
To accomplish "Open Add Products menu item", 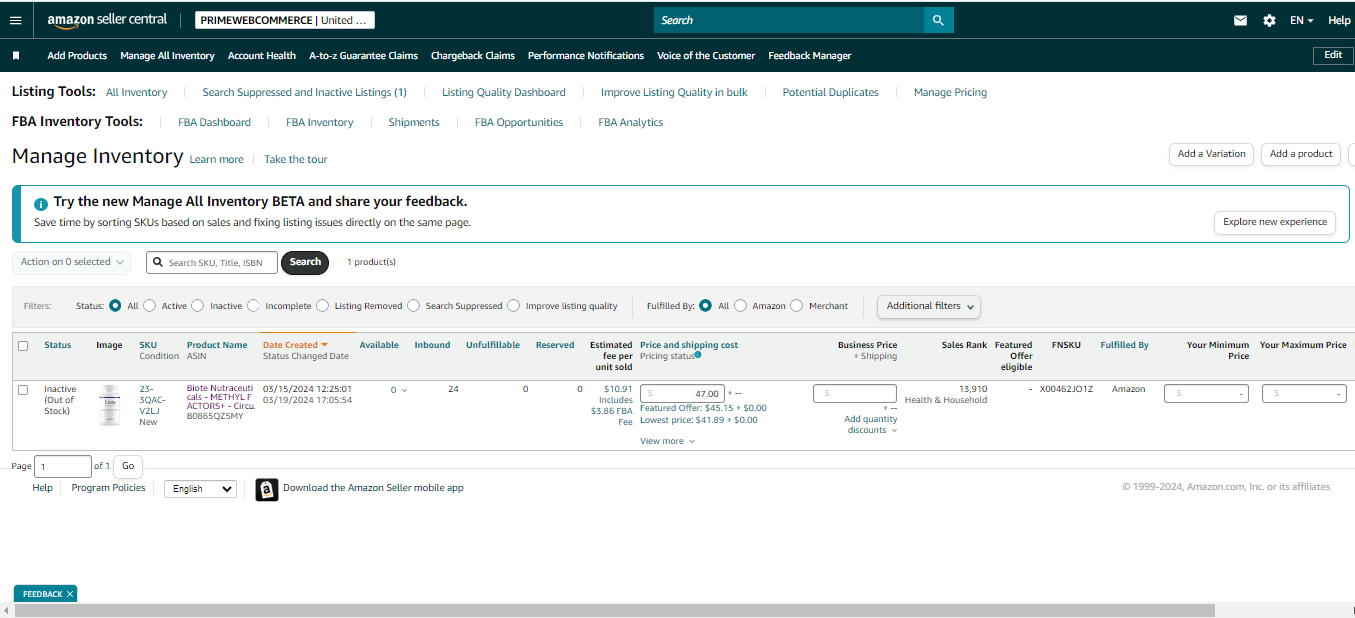I will [x=77, y=56].
